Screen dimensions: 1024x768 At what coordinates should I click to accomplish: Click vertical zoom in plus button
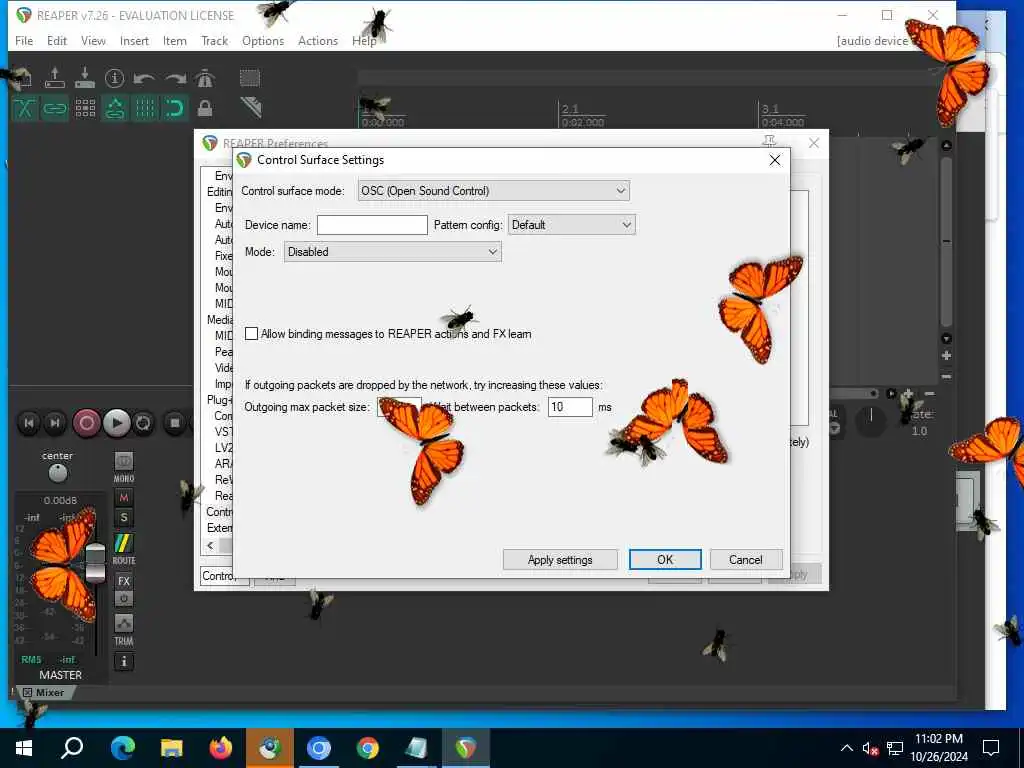tap(946, 356)
